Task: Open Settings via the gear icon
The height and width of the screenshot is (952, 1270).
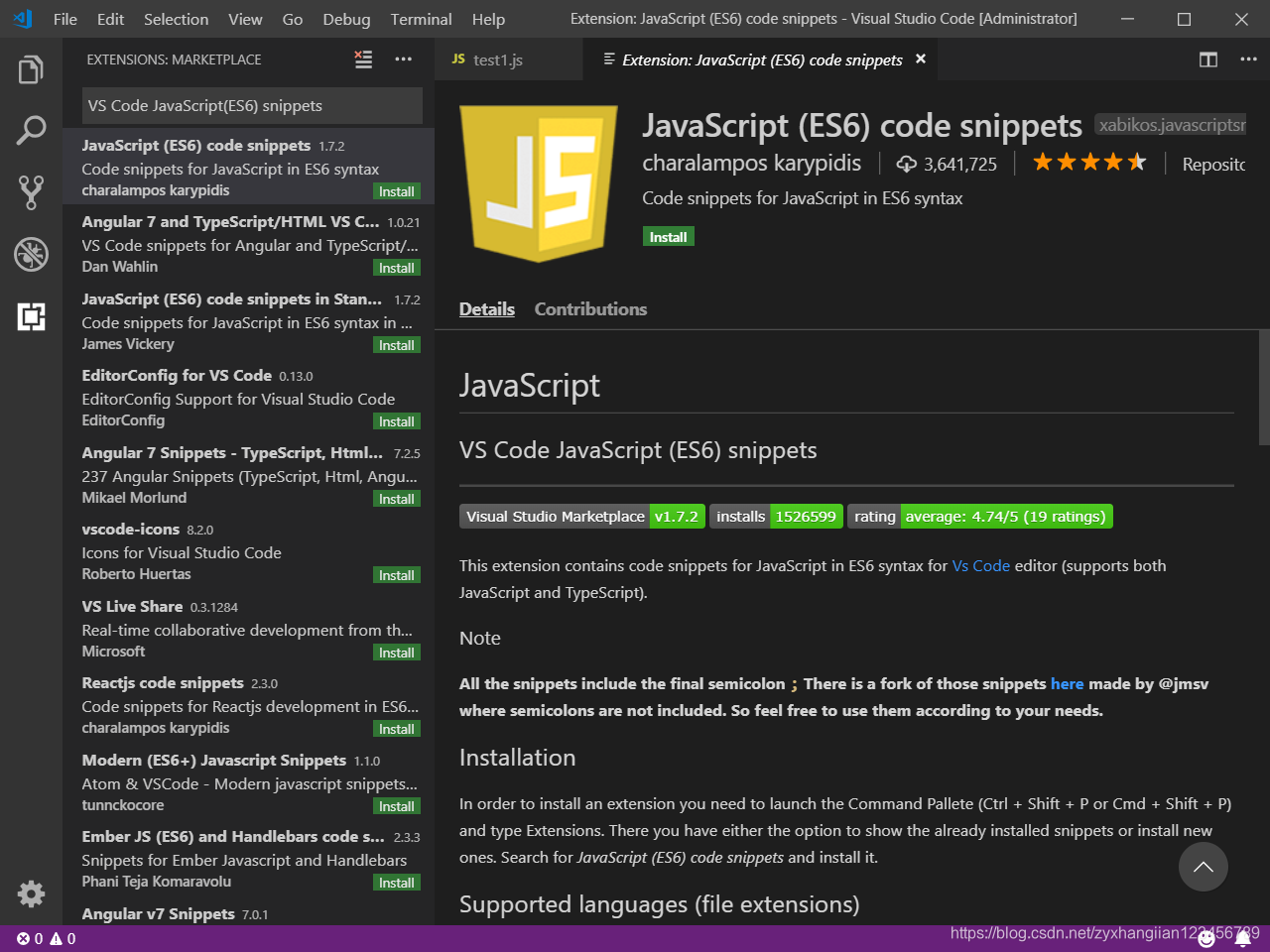Action: tap(31, 893)
